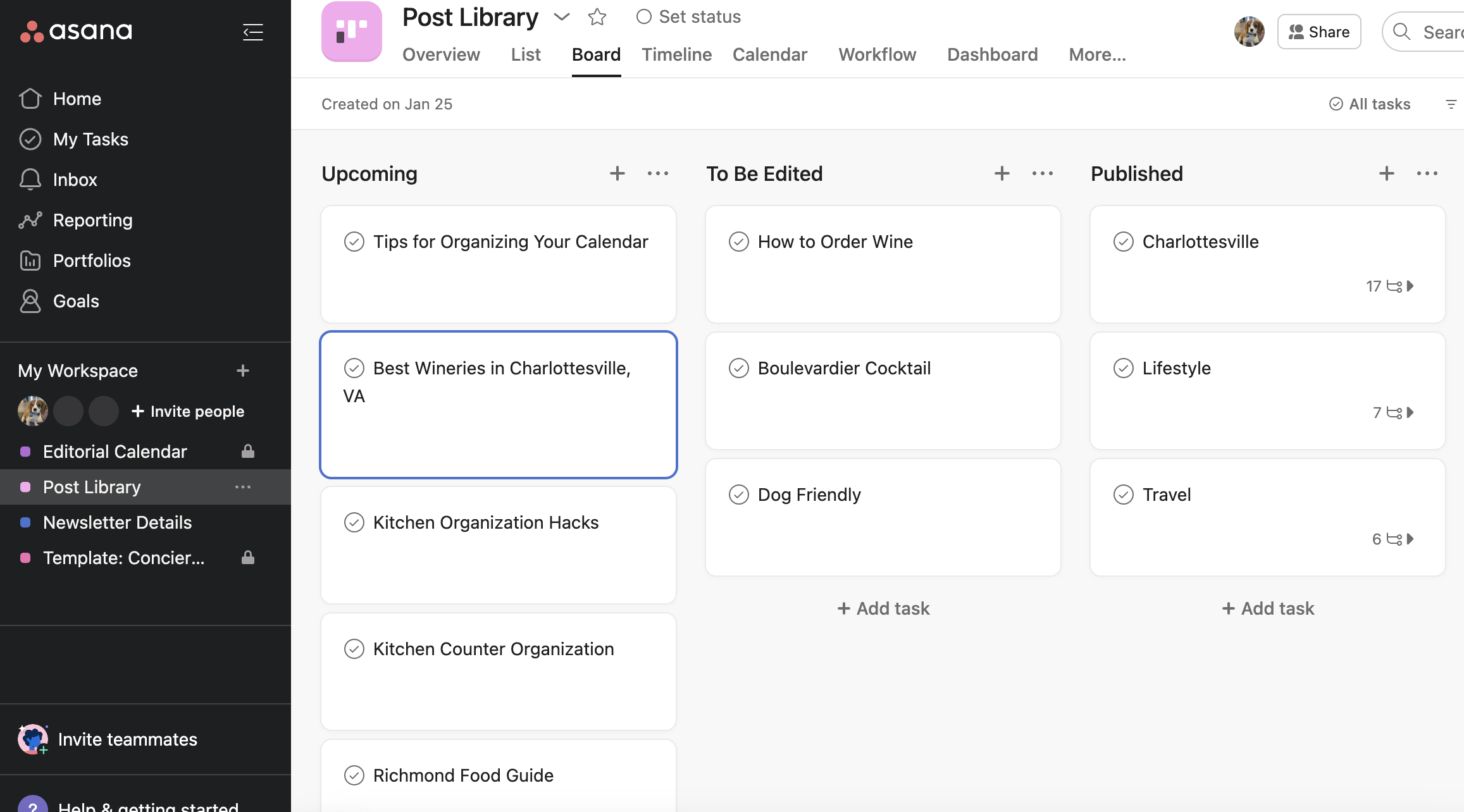
Task: Mark How to Order Wine task complete
Action: click(x=738, y=242)
